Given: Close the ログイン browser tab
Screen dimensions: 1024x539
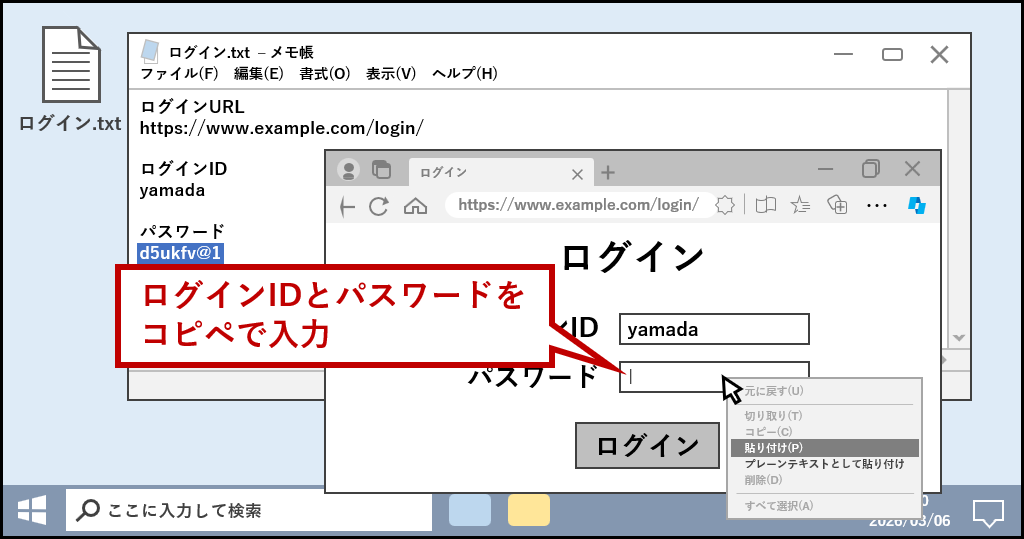Looking at the screenshot, I should pos(577,174).
